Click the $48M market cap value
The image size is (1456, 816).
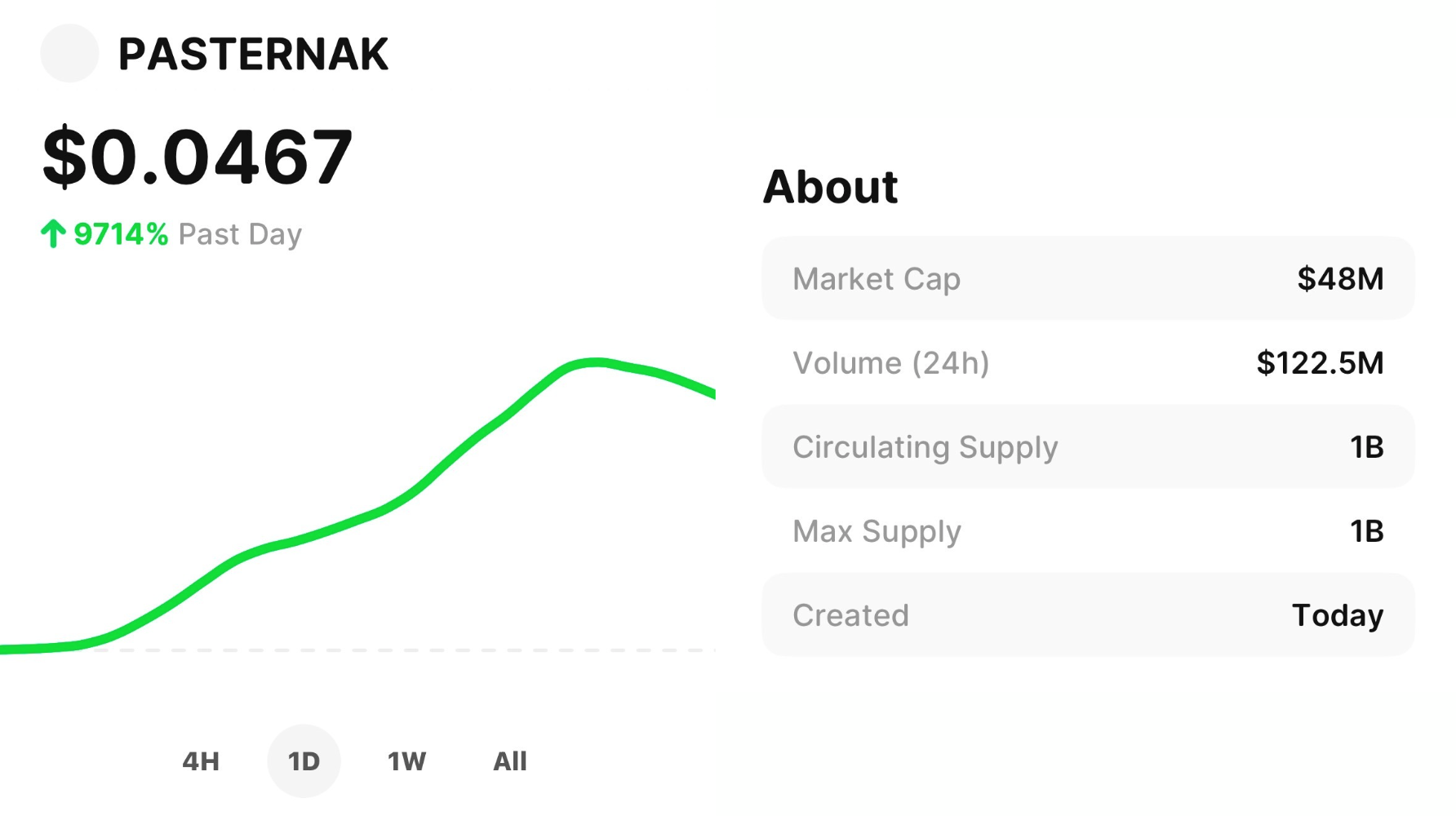pyautogui.click(x=1340, y=279)
